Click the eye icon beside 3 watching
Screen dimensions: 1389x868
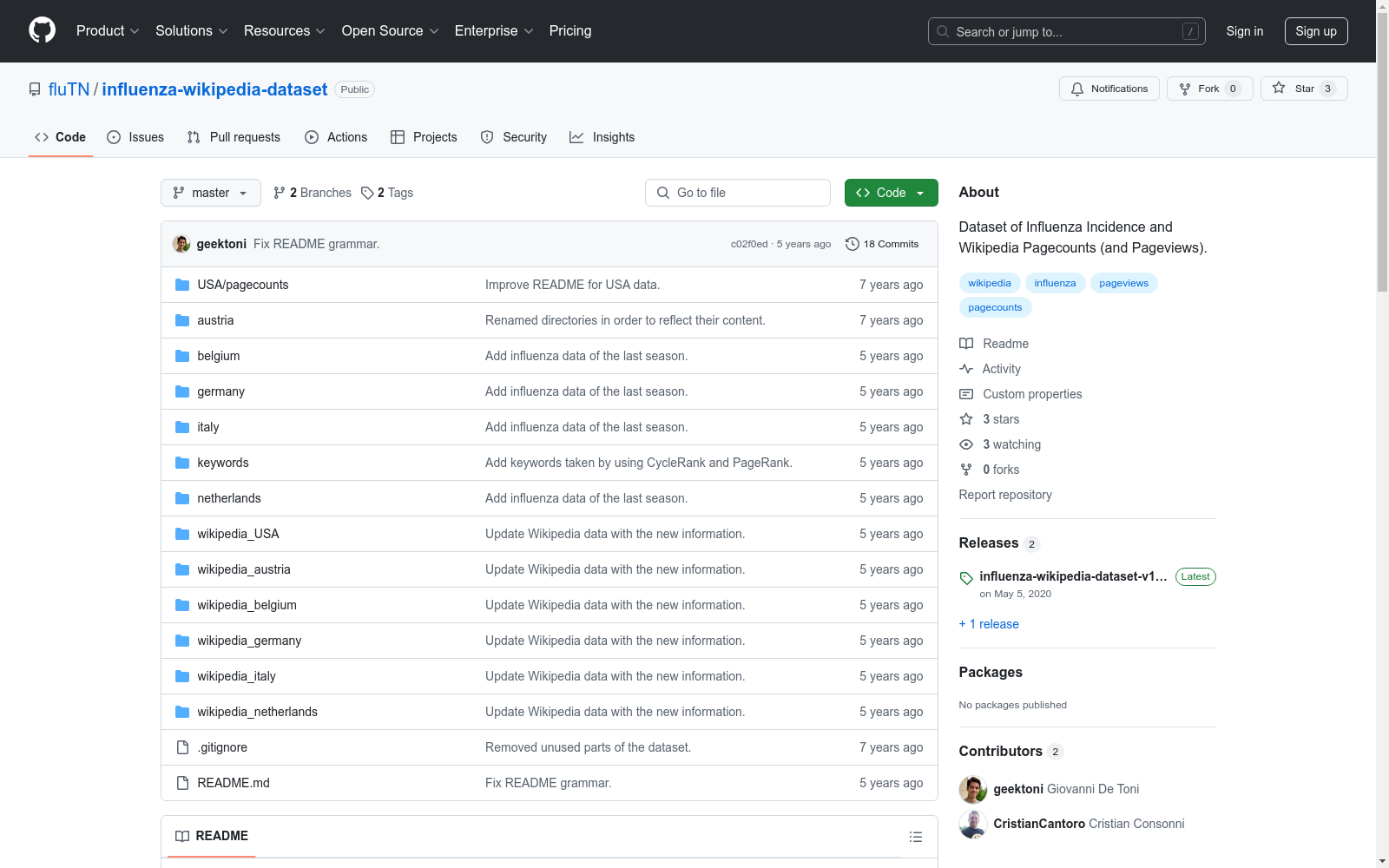pyautogui.click(x=966, y=444)
